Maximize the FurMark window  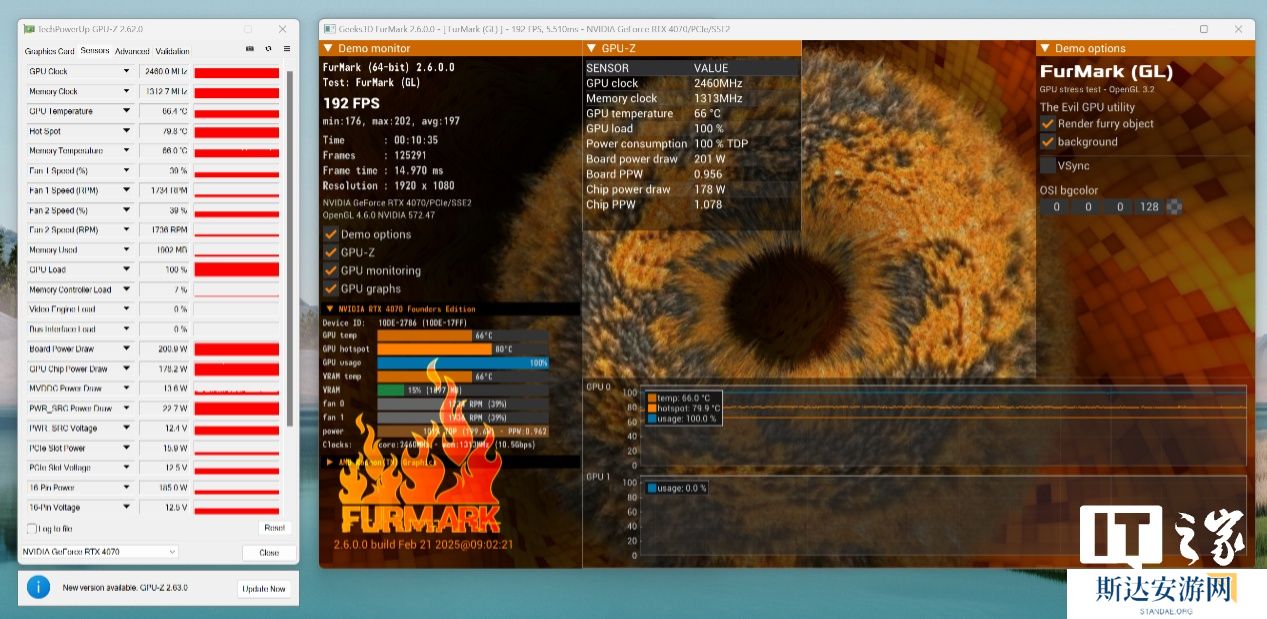click(x=1204, y=29)
